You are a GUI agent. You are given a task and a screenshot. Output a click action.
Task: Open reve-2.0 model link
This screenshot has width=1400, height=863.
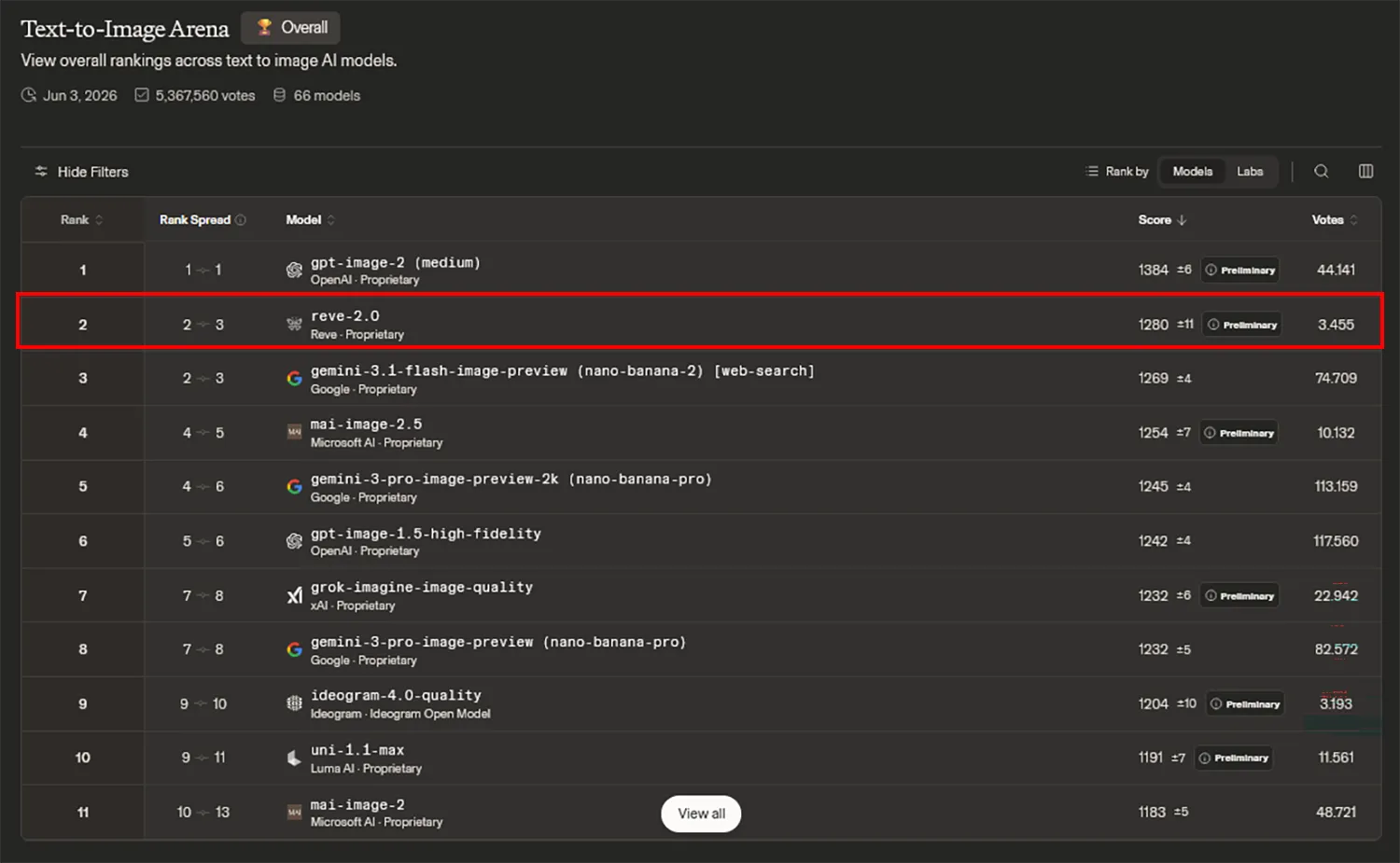click(x=345, y=316)
